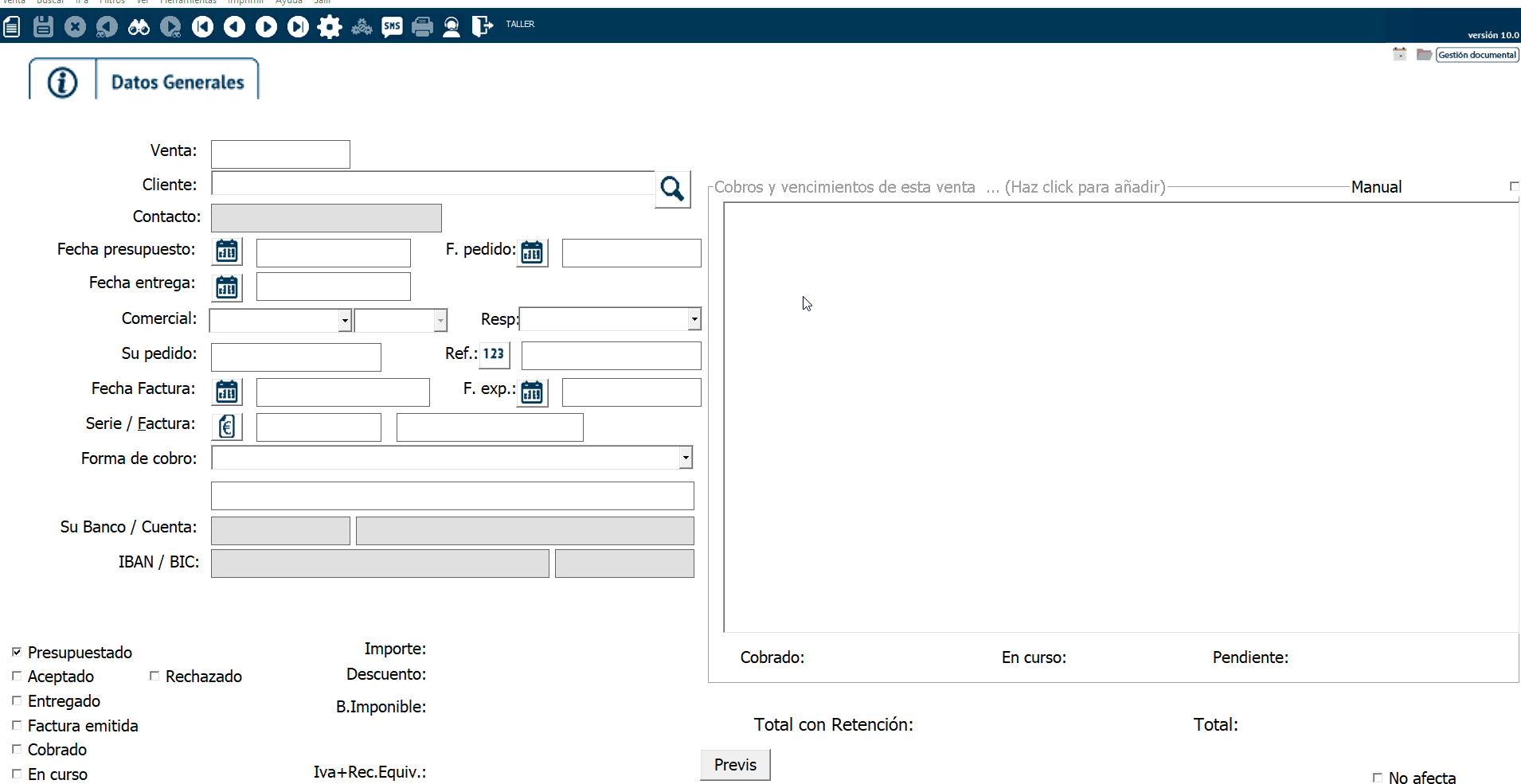Click the euro invoice icon beside Serie / Factura

[227, 427]
